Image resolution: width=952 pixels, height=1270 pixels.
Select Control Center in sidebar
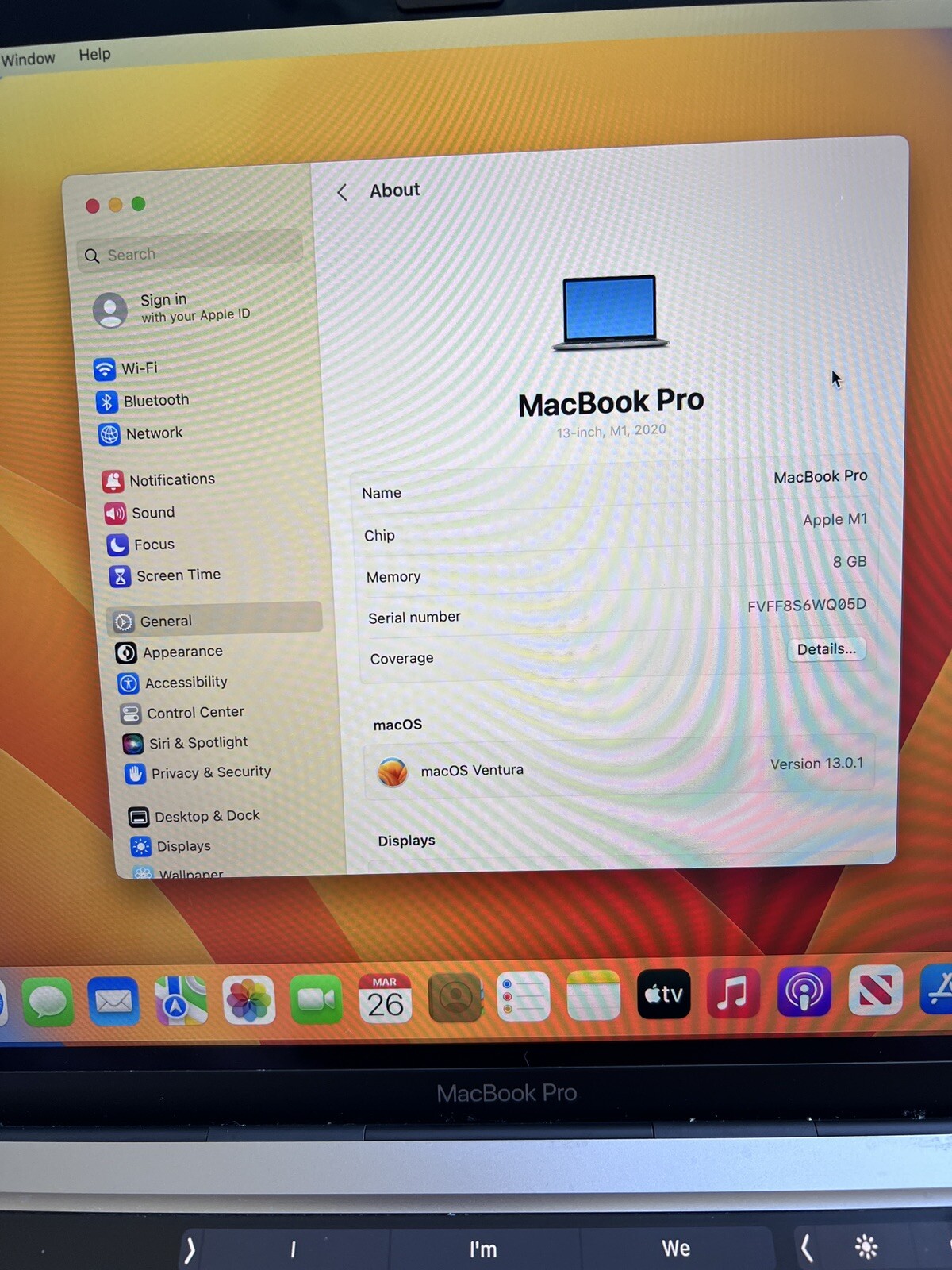click(x=183, y=713)
